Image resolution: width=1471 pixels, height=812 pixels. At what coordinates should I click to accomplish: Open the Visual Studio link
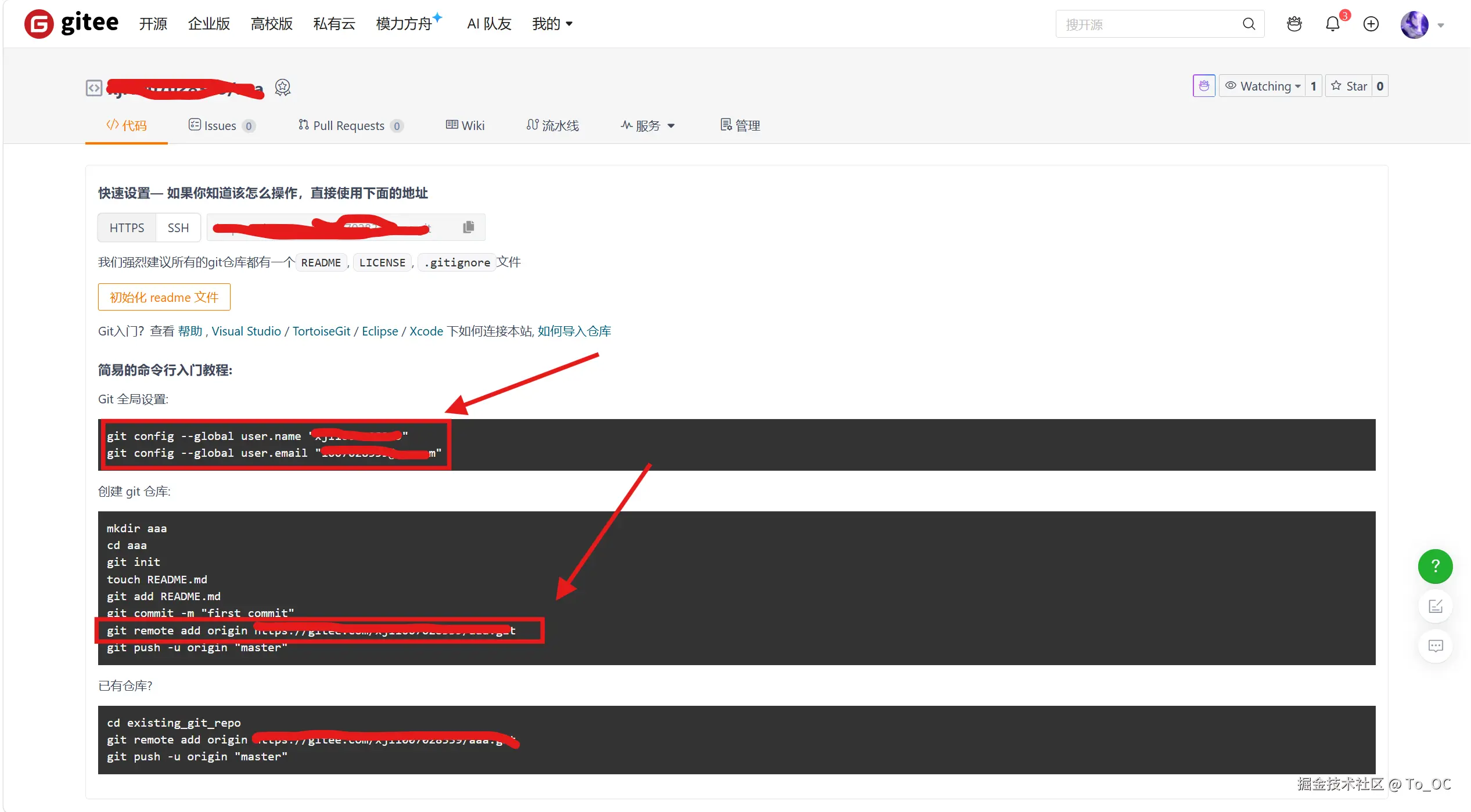(246, 331)
